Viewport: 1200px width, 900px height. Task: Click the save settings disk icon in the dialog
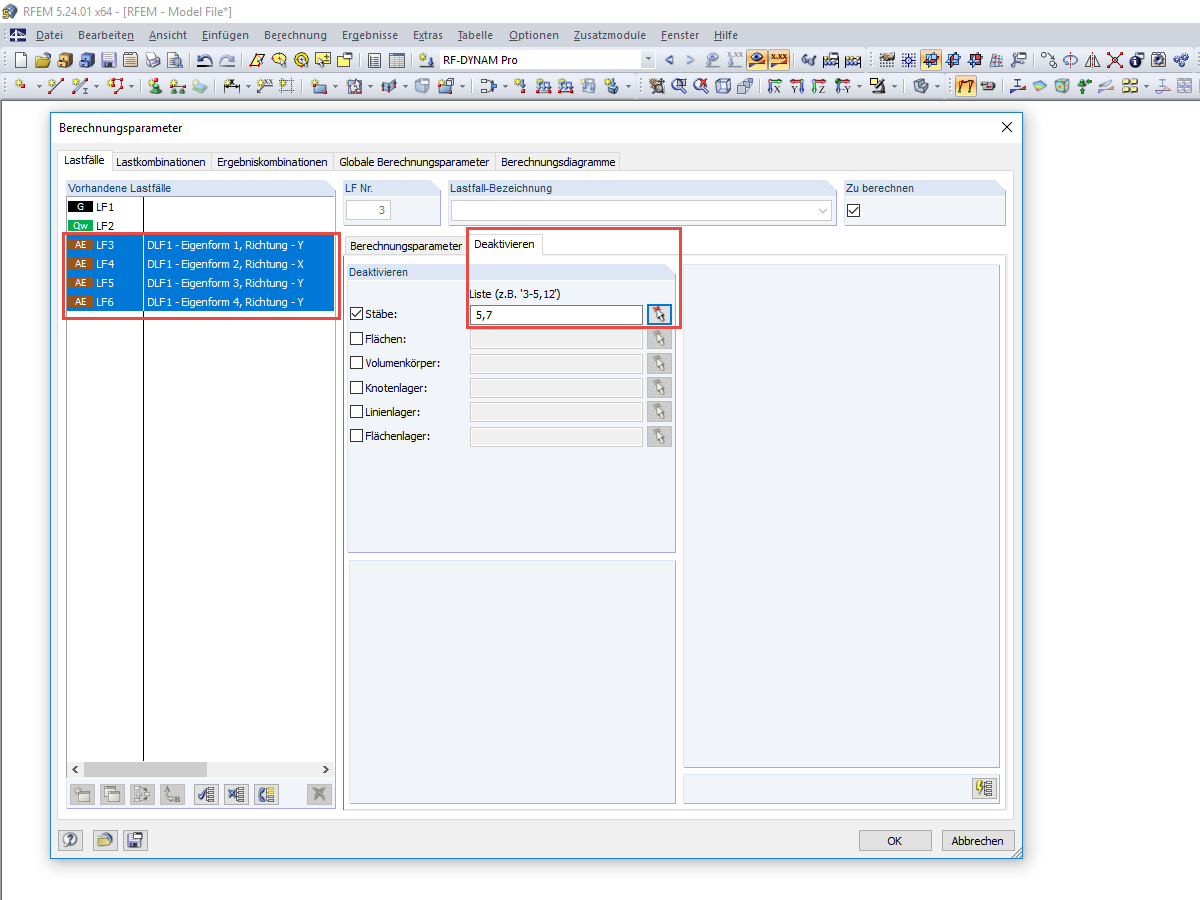[x=136, y=841]
